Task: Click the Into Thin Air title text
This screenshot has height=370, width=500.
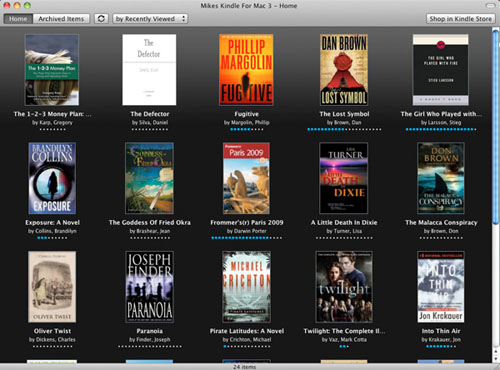Action: pyautogui.click(x=441, y=331)
